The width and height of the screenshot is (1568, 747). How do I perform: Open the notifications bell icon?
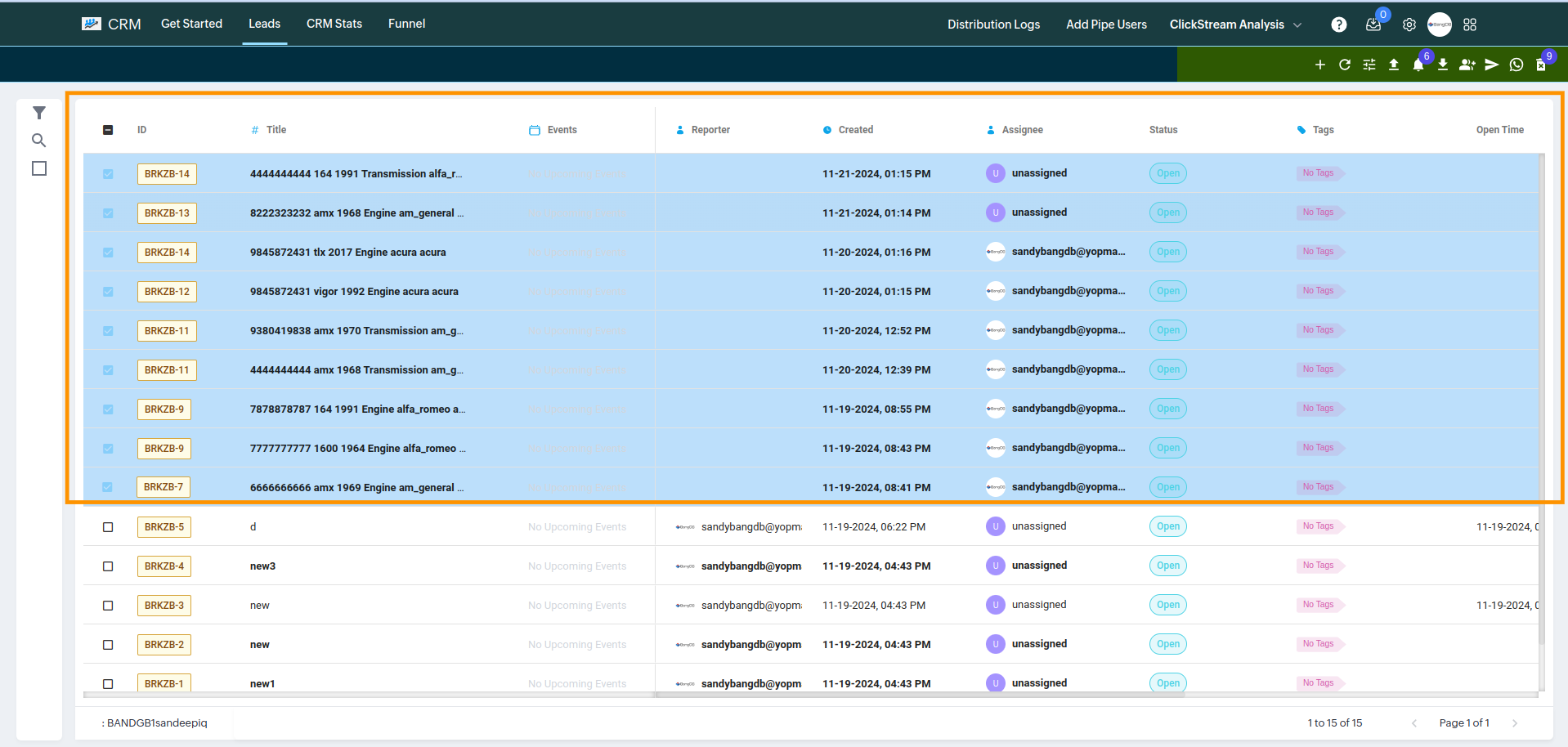click(x=1418, y=65)
